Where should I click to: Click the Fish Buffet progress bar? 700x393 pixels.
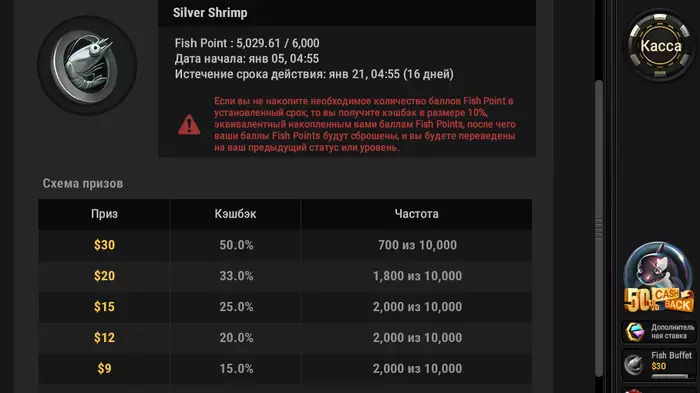[x=670, y=376]
